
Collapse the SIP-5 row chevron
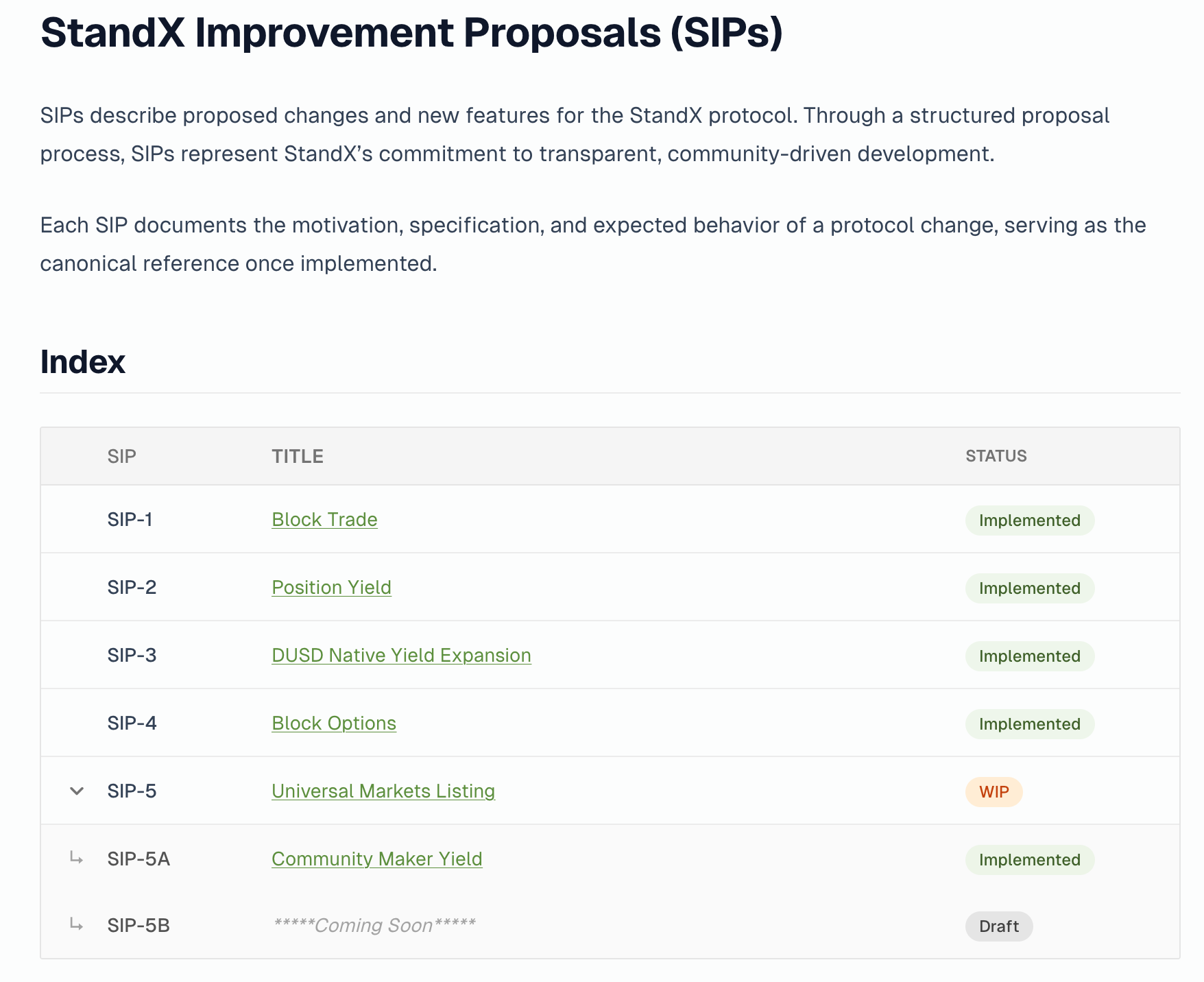[x=77, y=791]
